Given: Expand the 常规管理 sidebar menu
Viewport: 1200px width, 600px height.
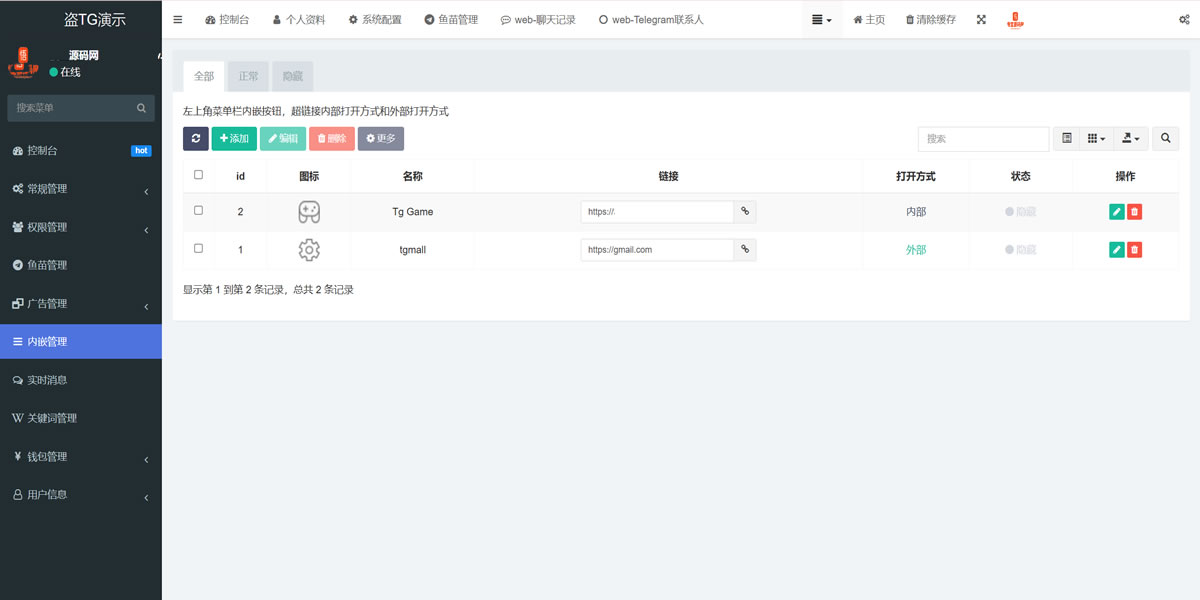Looking at the screenshot, I should [x=80, y=189].
